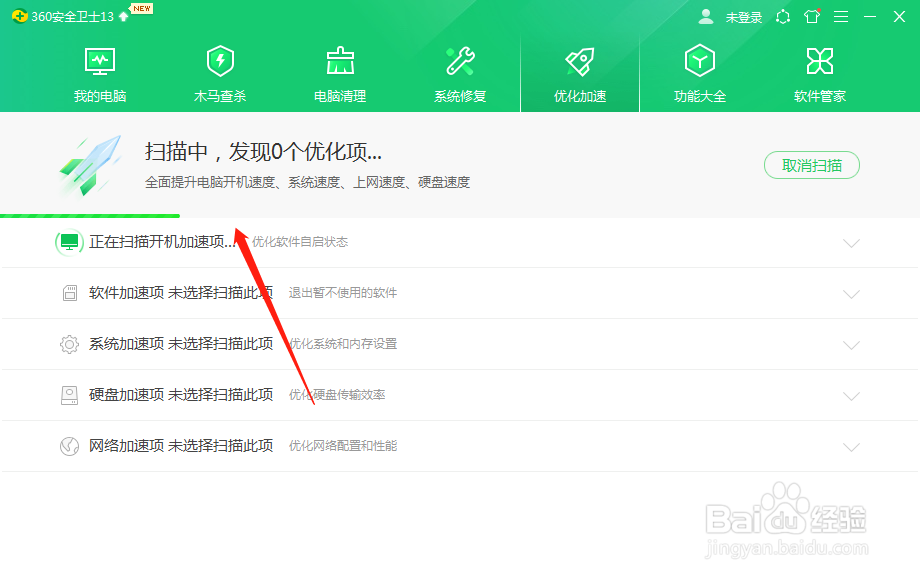
Task: Launch the 系统修复 repair tool
Action: tap(459, 72)
